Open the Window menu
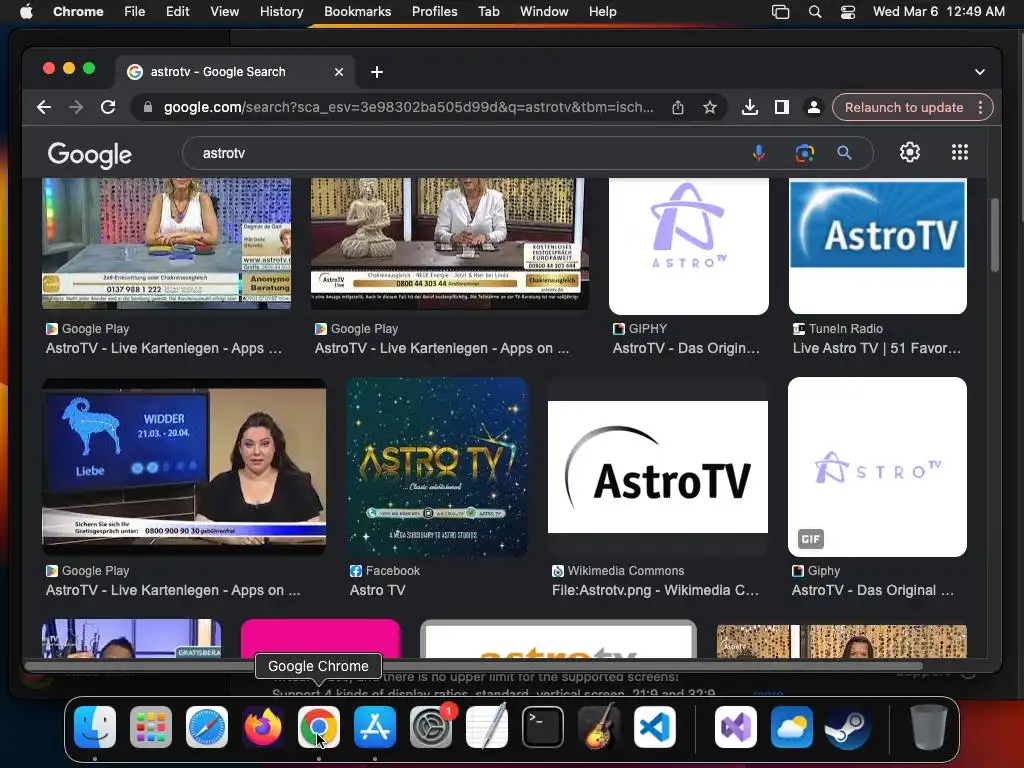 [x=544, y=11]
